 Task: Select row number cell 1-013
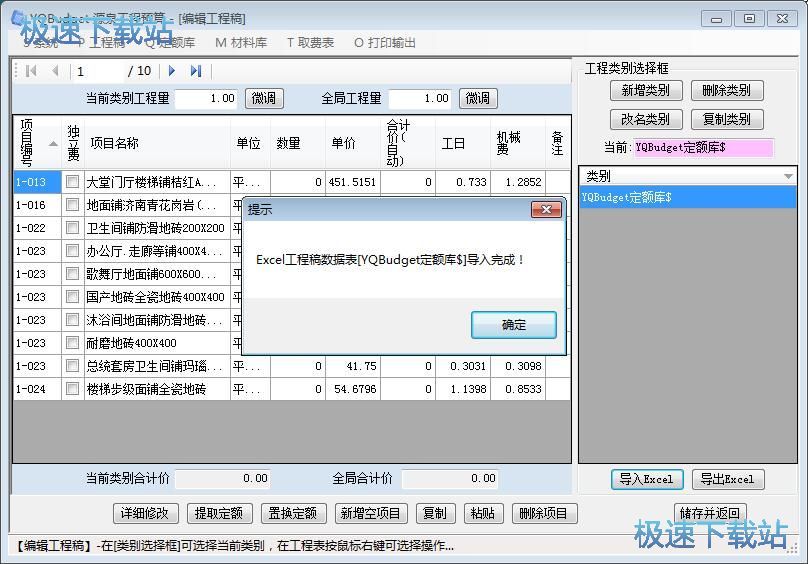(37, 182)
